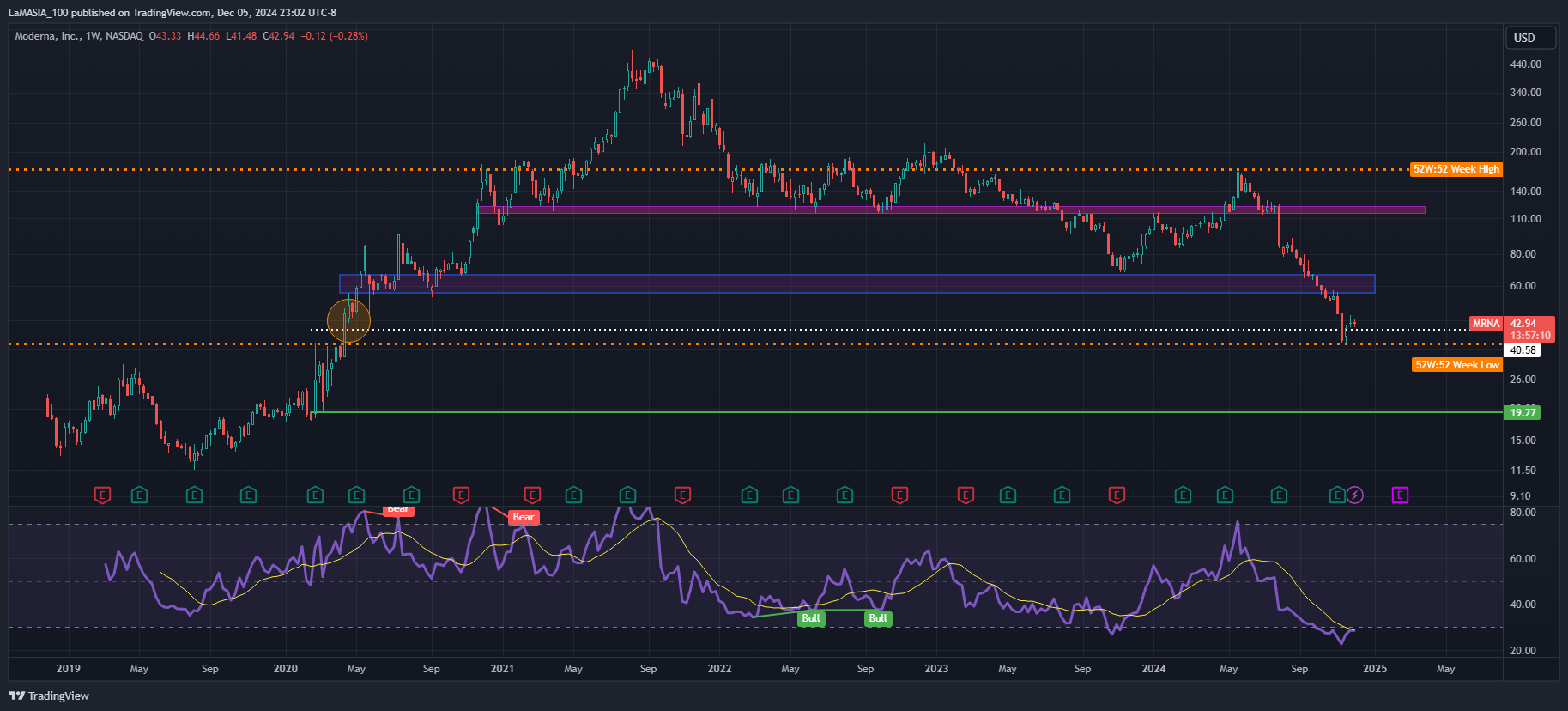Select the green earnings marker from August 2023
The width and height of the screenshot is (1568, 711).
click(1062, 495)
